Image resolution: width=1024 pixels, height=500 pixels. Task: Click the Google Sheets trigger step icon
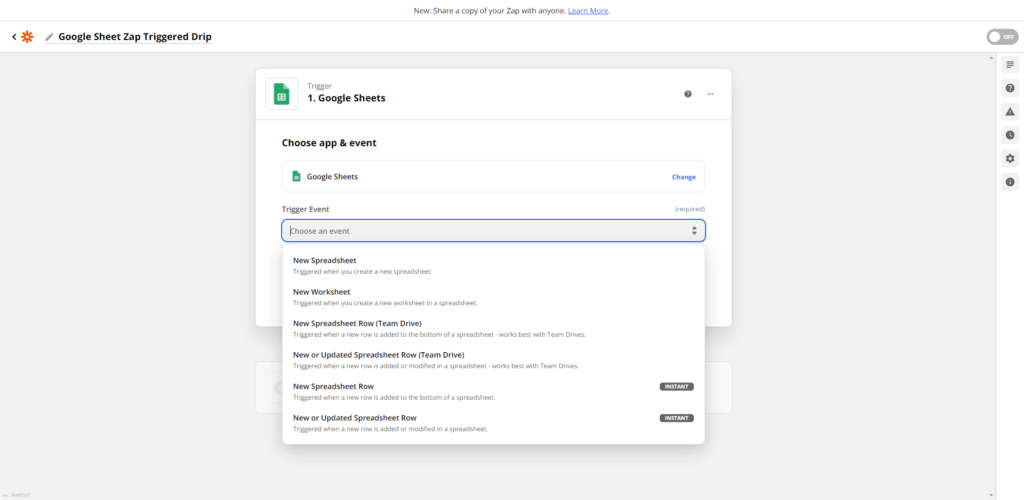[x=281, y=94]
